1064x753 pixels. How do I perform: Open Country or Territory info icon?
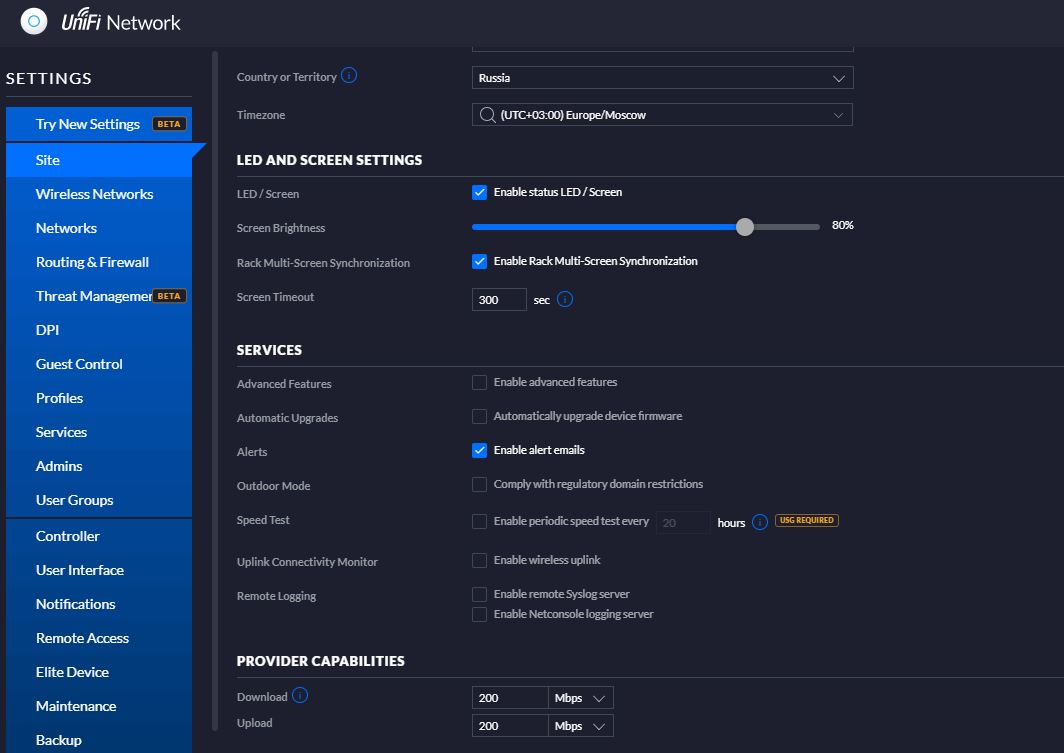click(349, 76)
